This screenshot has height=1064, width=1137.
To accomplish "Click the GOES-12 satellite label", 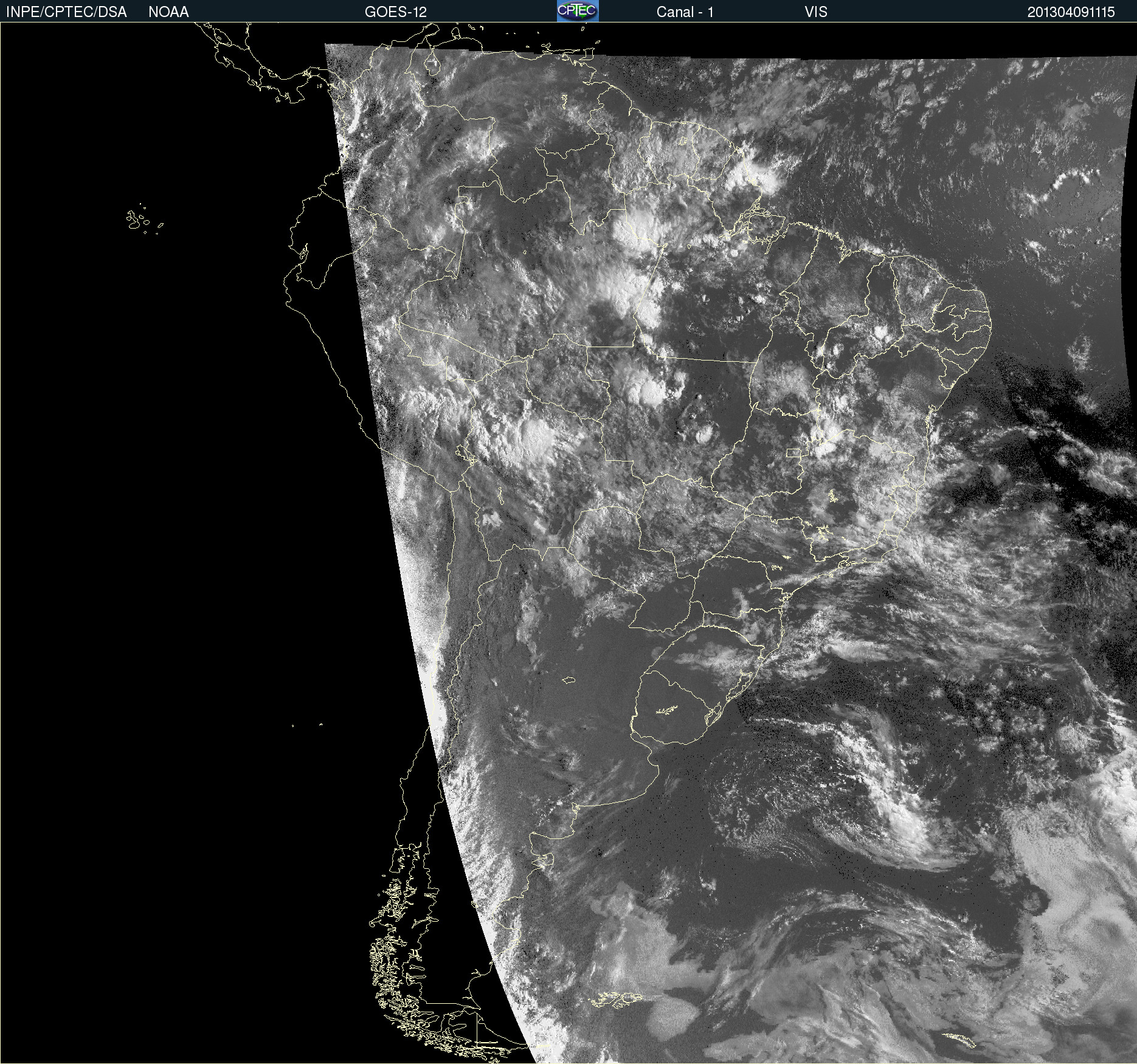I will [x=396, y=12].
